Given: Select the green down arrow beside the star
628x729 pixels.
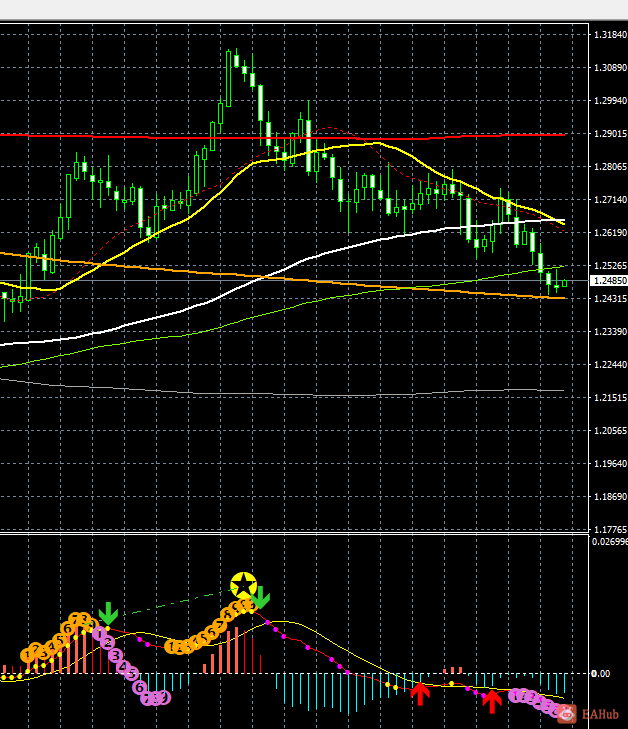Looking at the screenshot, I should click(261, 598).
